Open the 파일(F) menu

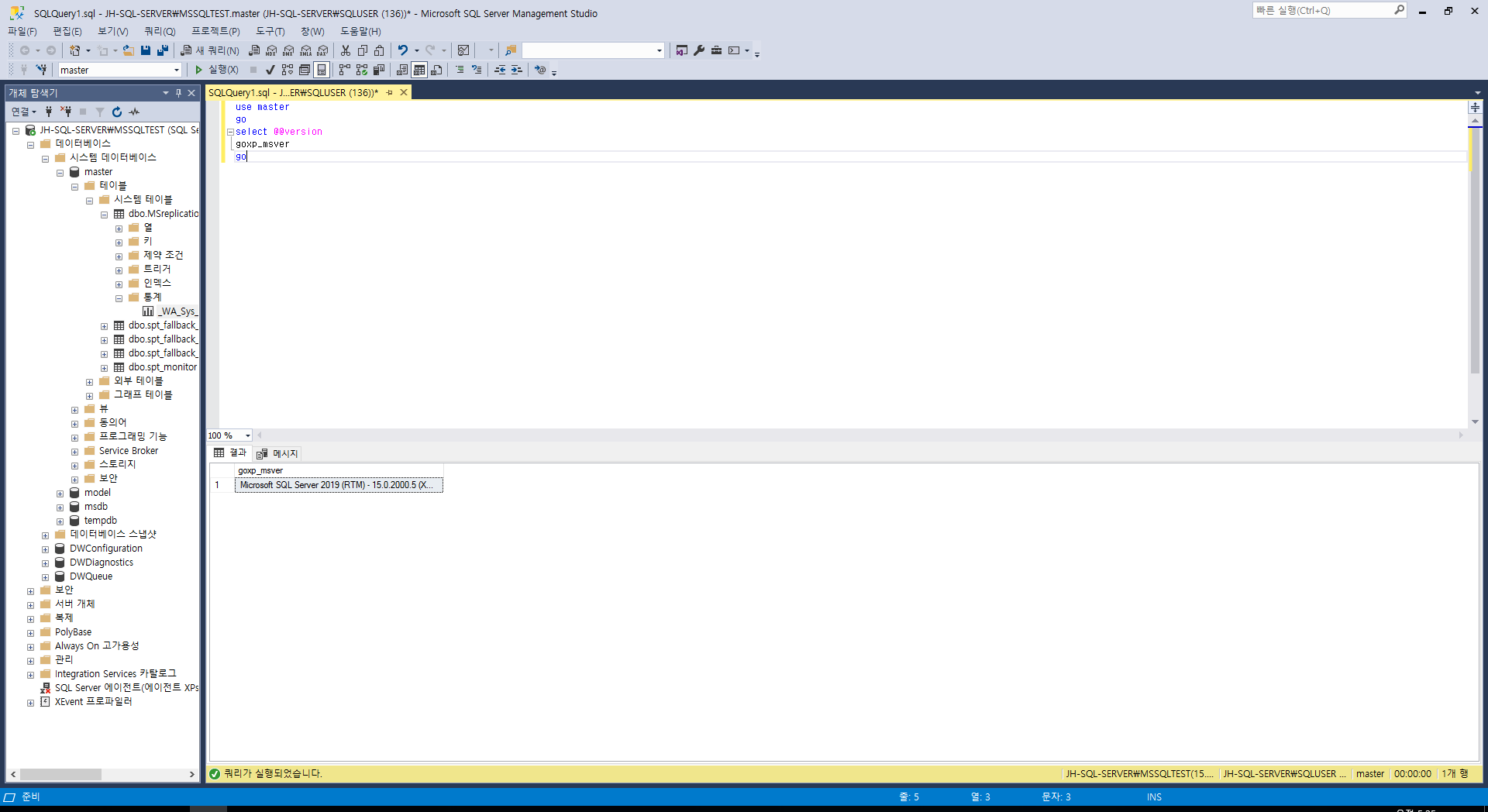(x=22, y=31)
